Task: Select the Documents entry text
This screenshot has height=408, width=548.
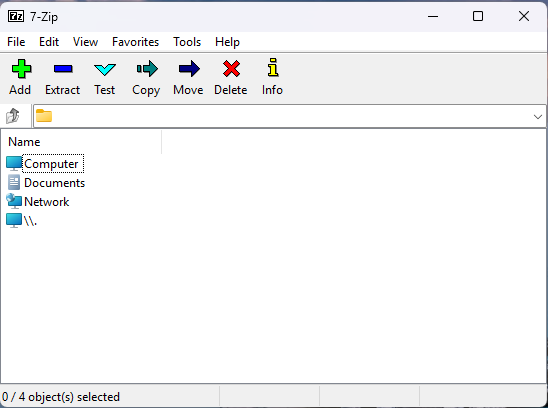Action: click(55, 183)
